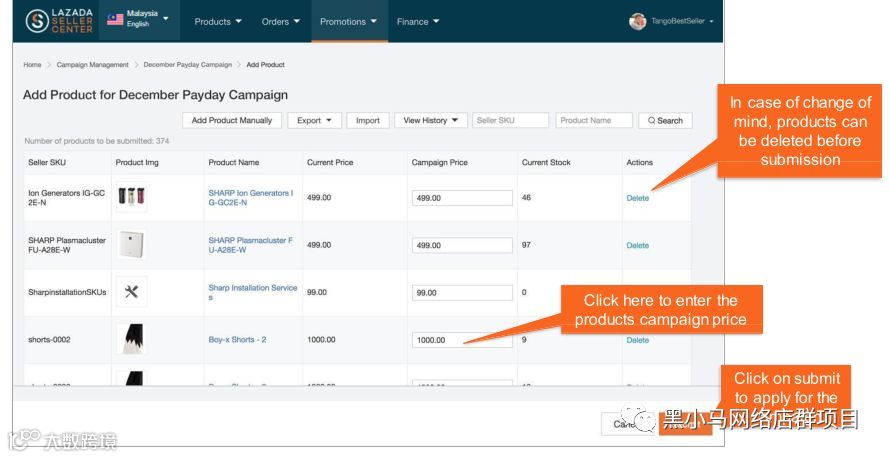Expand the Export dropdown button
Viewport: 889px width, 458px height.
315,121
